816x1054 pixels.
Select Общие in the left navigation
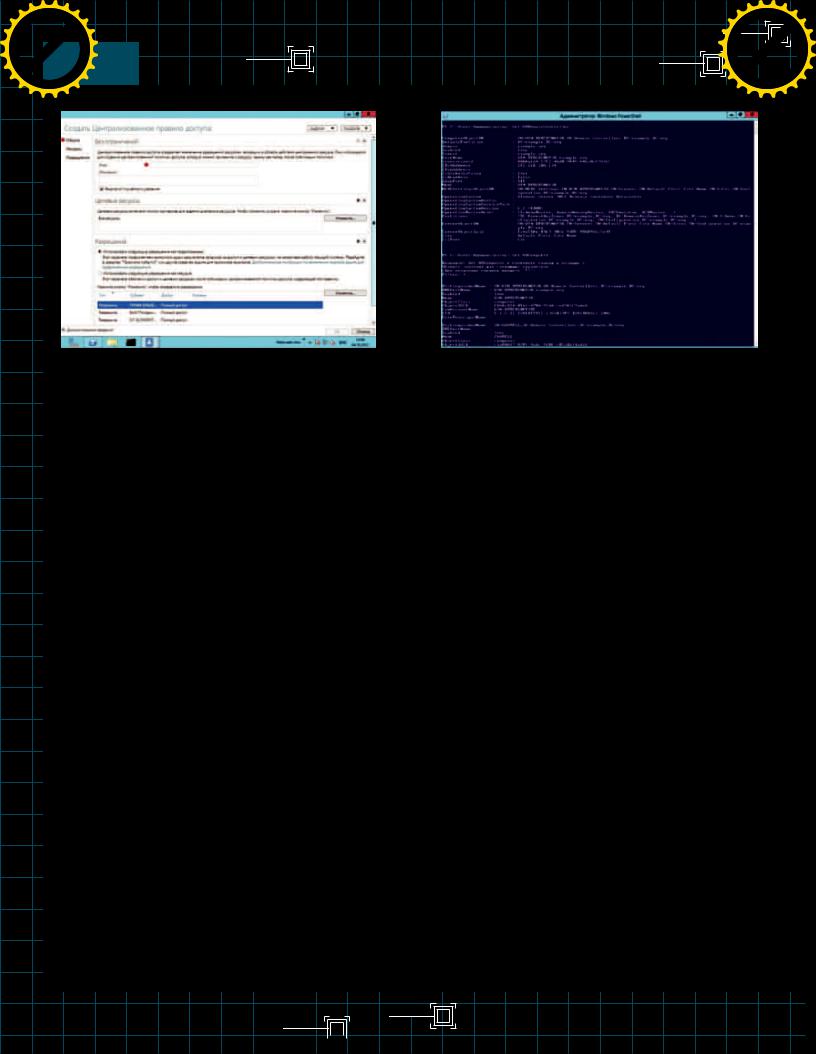click(x=73, y=140)
